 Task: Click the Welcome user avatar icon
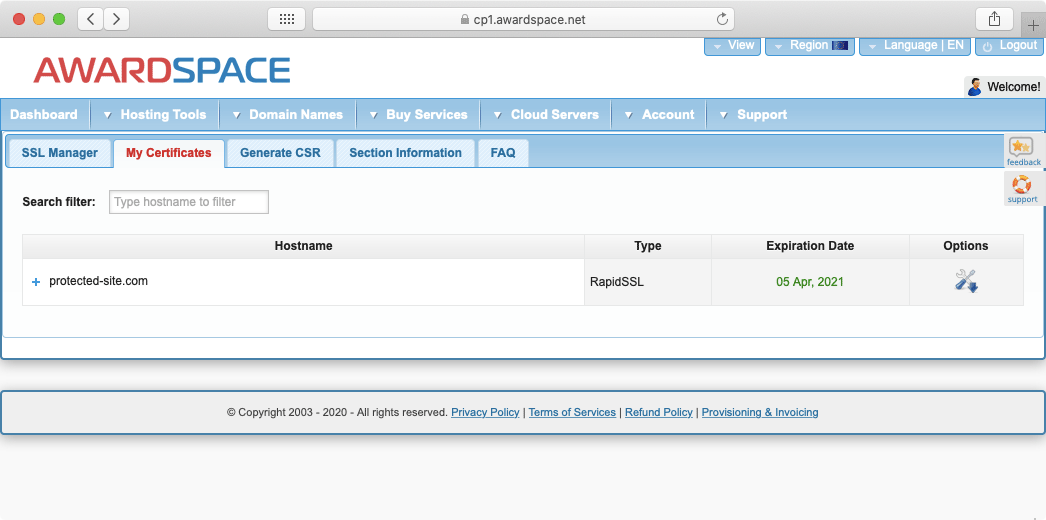[x=974, y=87]
